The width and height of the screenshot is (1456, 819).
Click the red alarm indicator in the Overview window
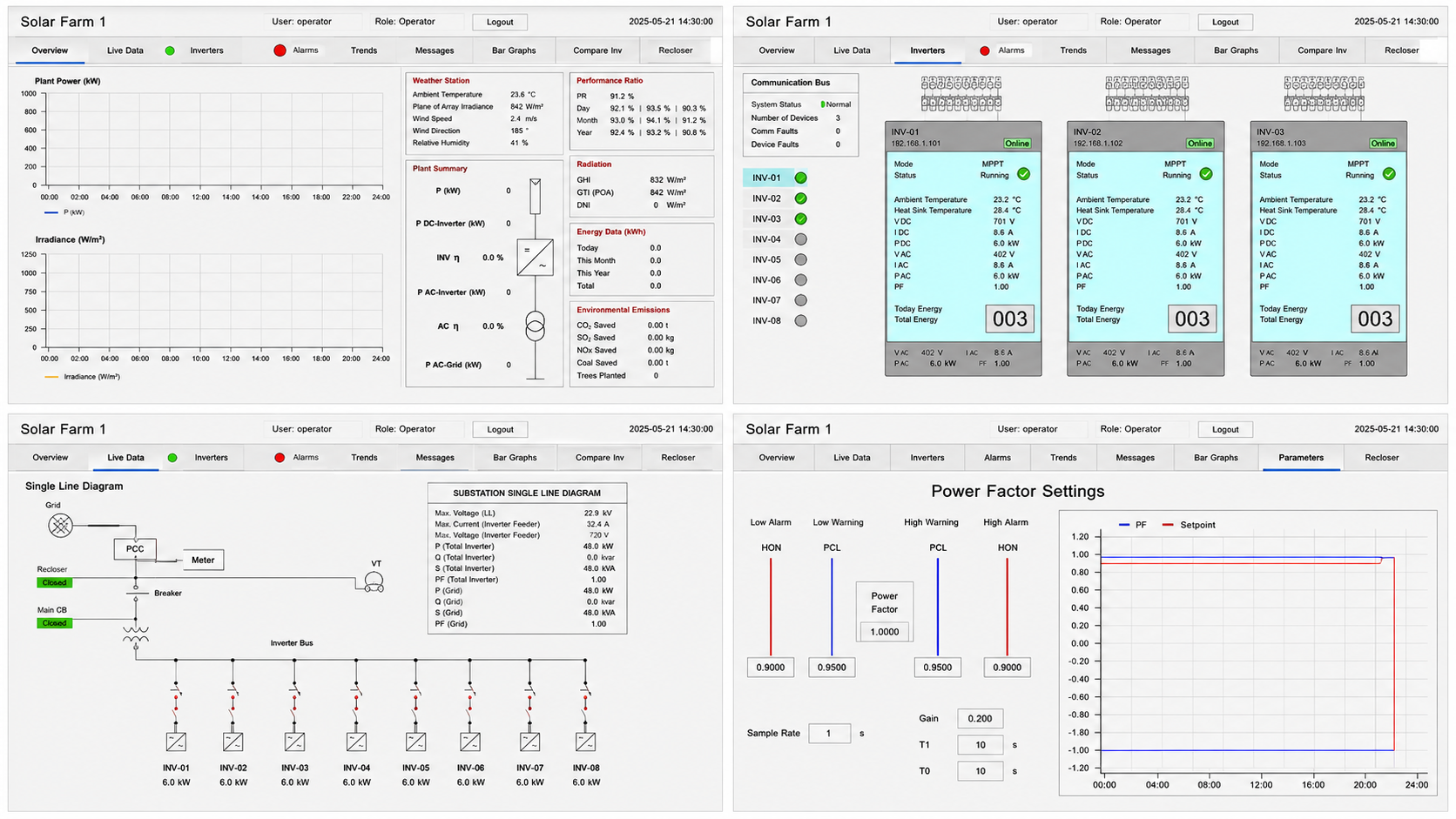click(280, 50)
